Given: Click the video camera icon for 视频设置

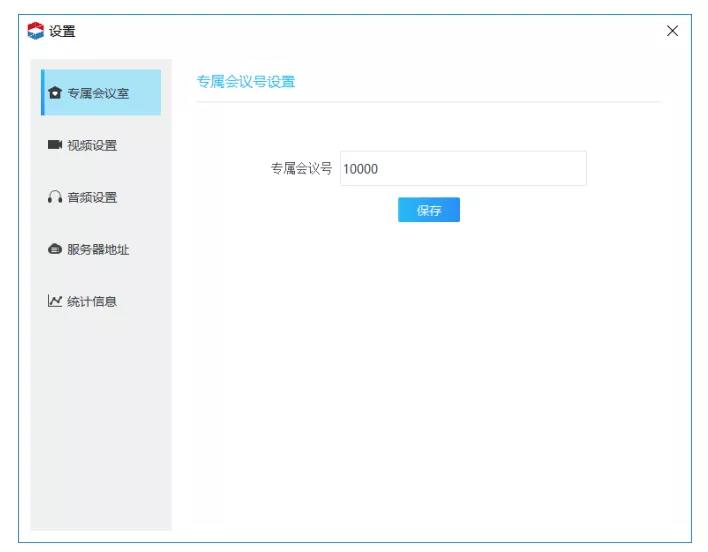Looking at the screenshot, I should pos(55,146).
